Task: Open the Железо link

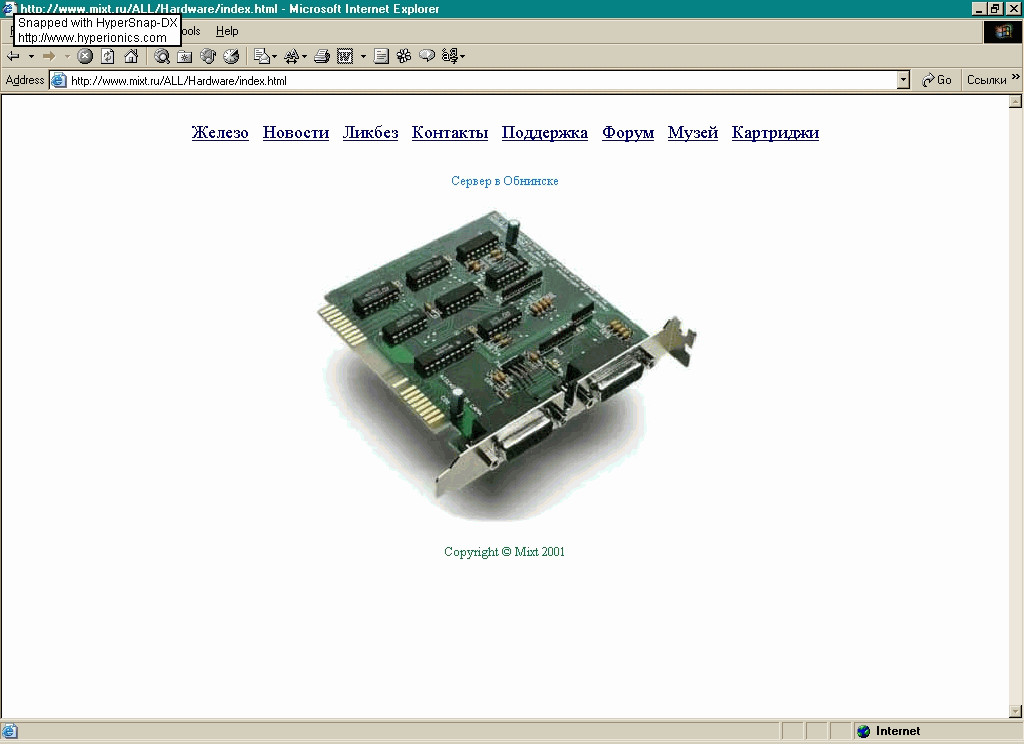Action: point(220,133)
